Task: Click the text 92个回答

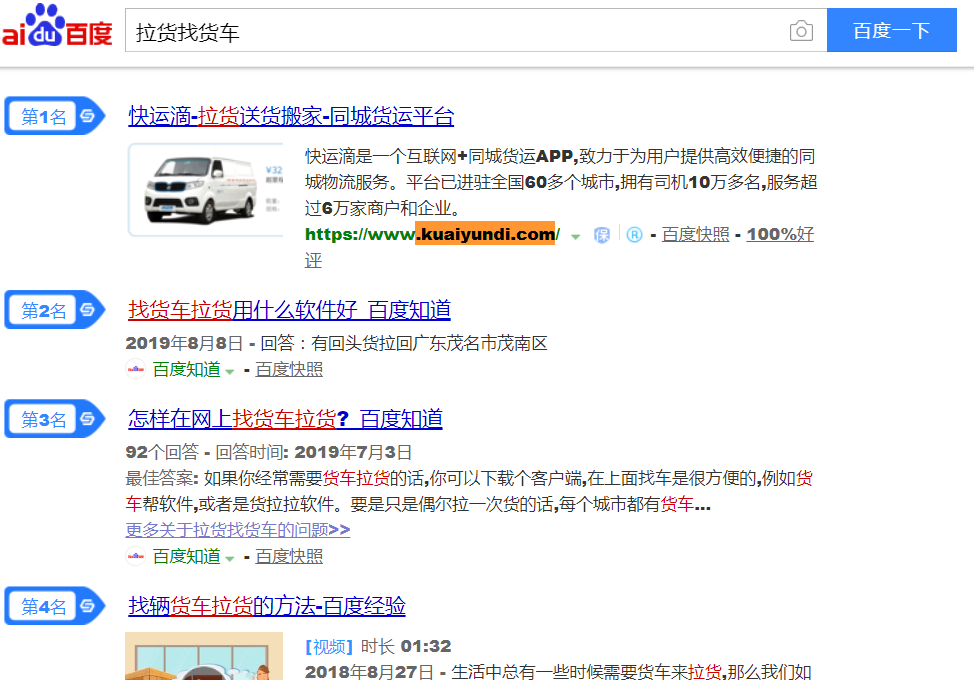Action: pos(162,452)
